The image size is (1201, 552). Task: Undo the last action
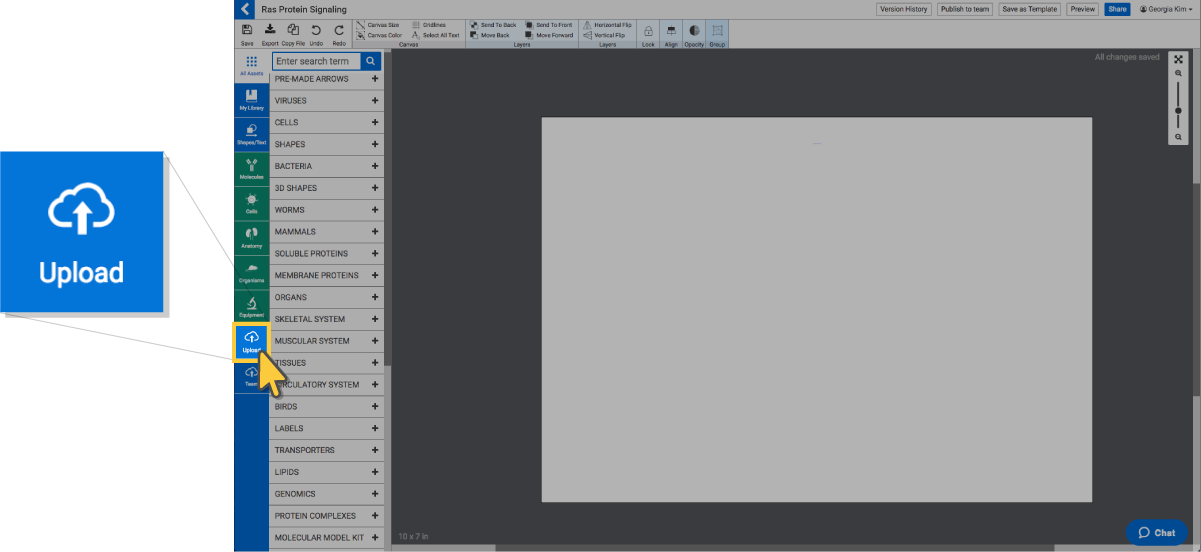[x=316, y=35]
